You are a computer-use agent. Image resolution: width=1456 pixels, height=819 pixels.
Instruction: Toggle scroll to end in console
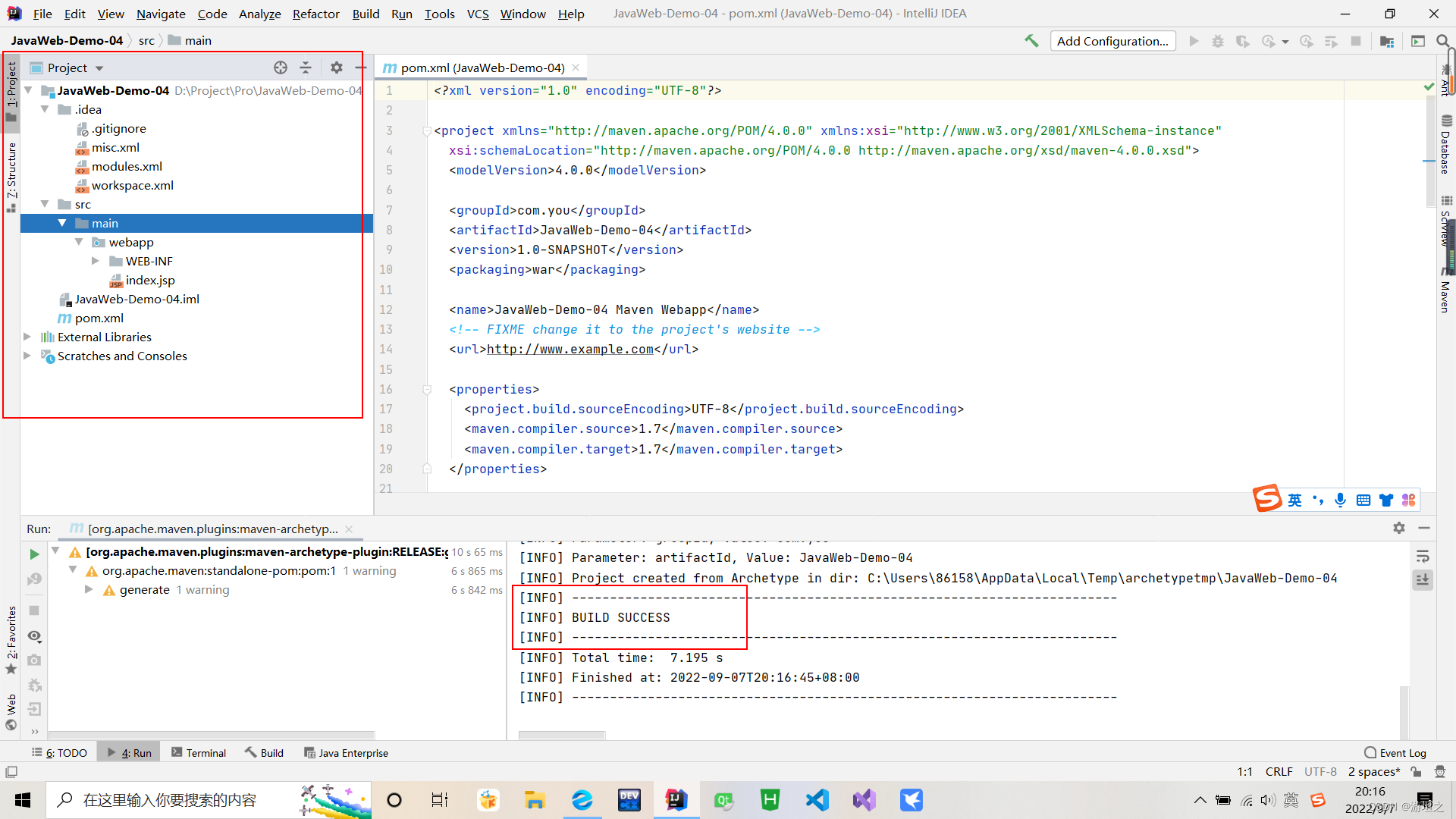pos(1423,580)
